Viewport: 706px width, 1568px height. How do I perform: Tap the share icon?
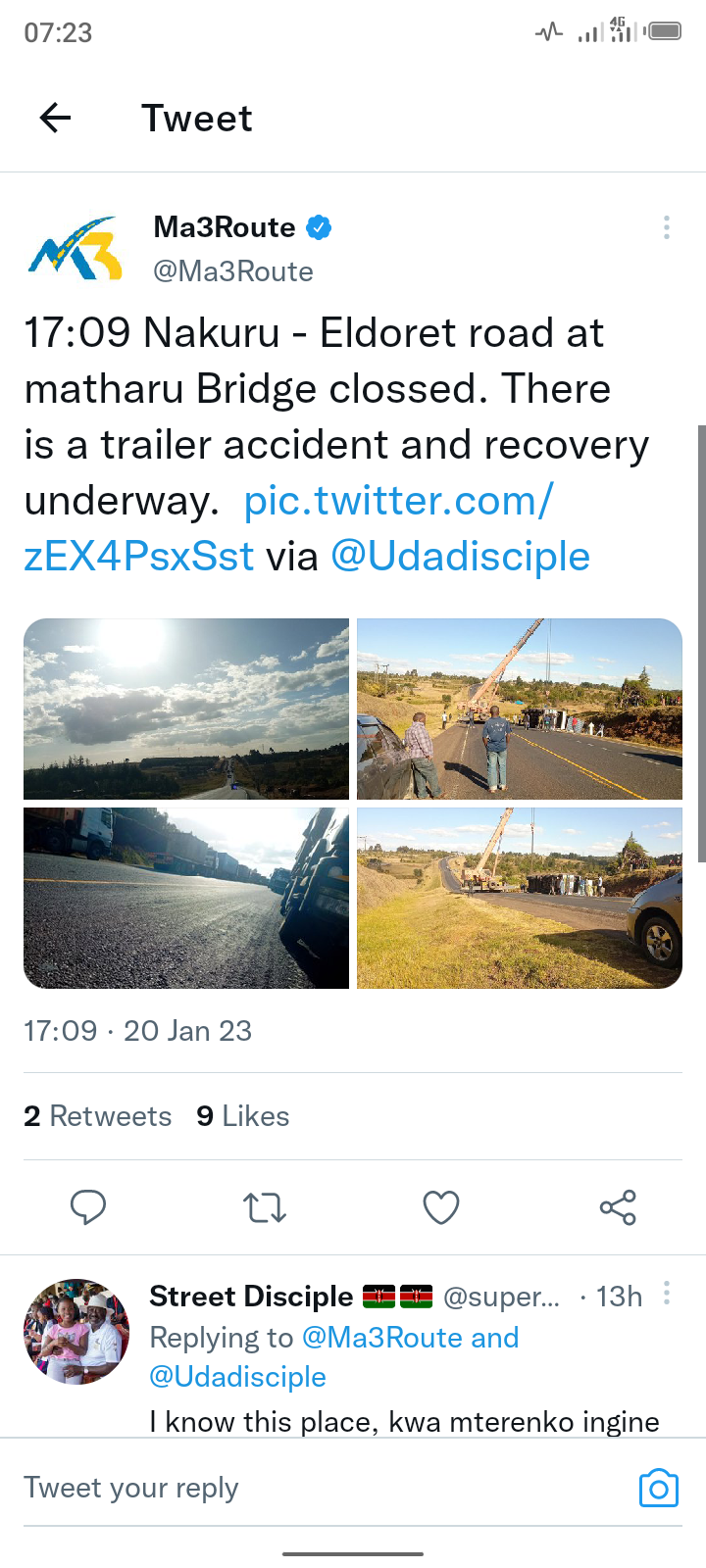click(618, 1207)
